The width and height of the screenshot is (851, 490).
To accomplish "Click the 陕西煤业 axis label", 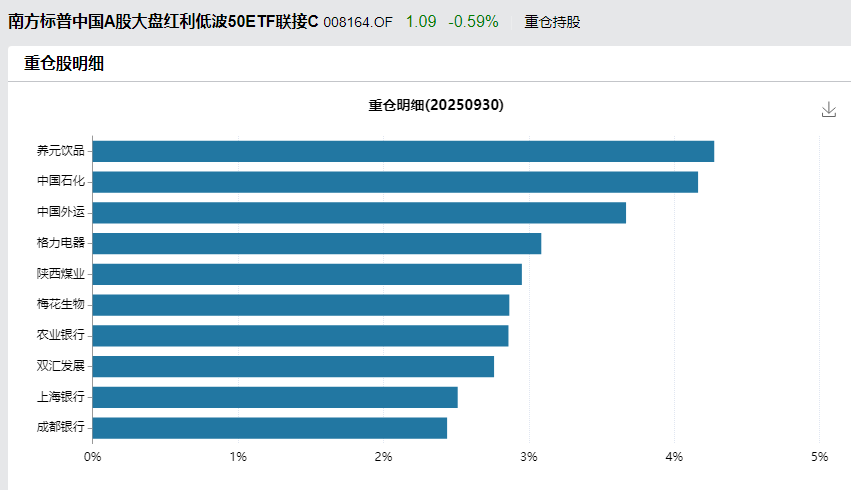I will (61, 273).
